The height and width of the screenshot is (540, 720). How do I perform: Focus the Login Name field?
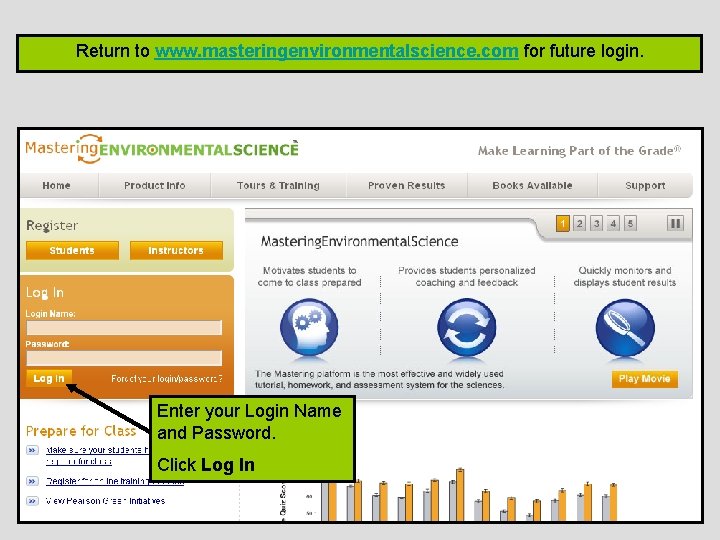[x=124, y=328]
